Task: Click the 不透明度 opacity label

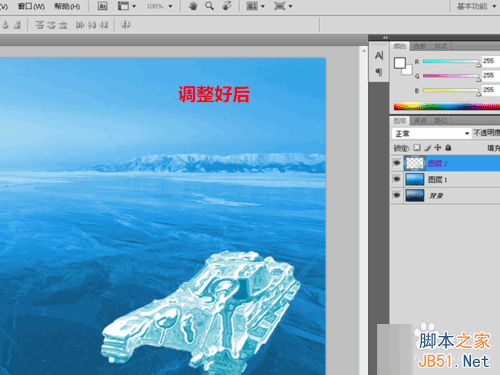Action: coord(487,133)
